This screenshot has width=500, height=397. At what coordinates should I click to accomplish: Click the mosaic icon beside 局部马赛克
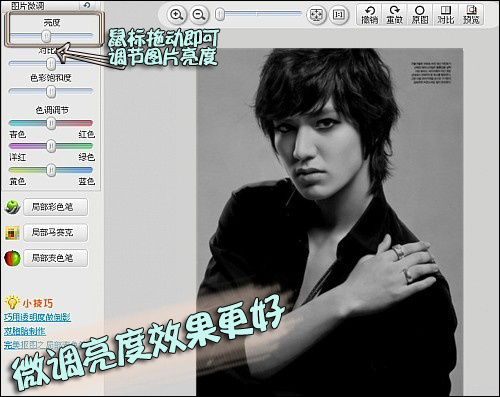click(12, 233)
